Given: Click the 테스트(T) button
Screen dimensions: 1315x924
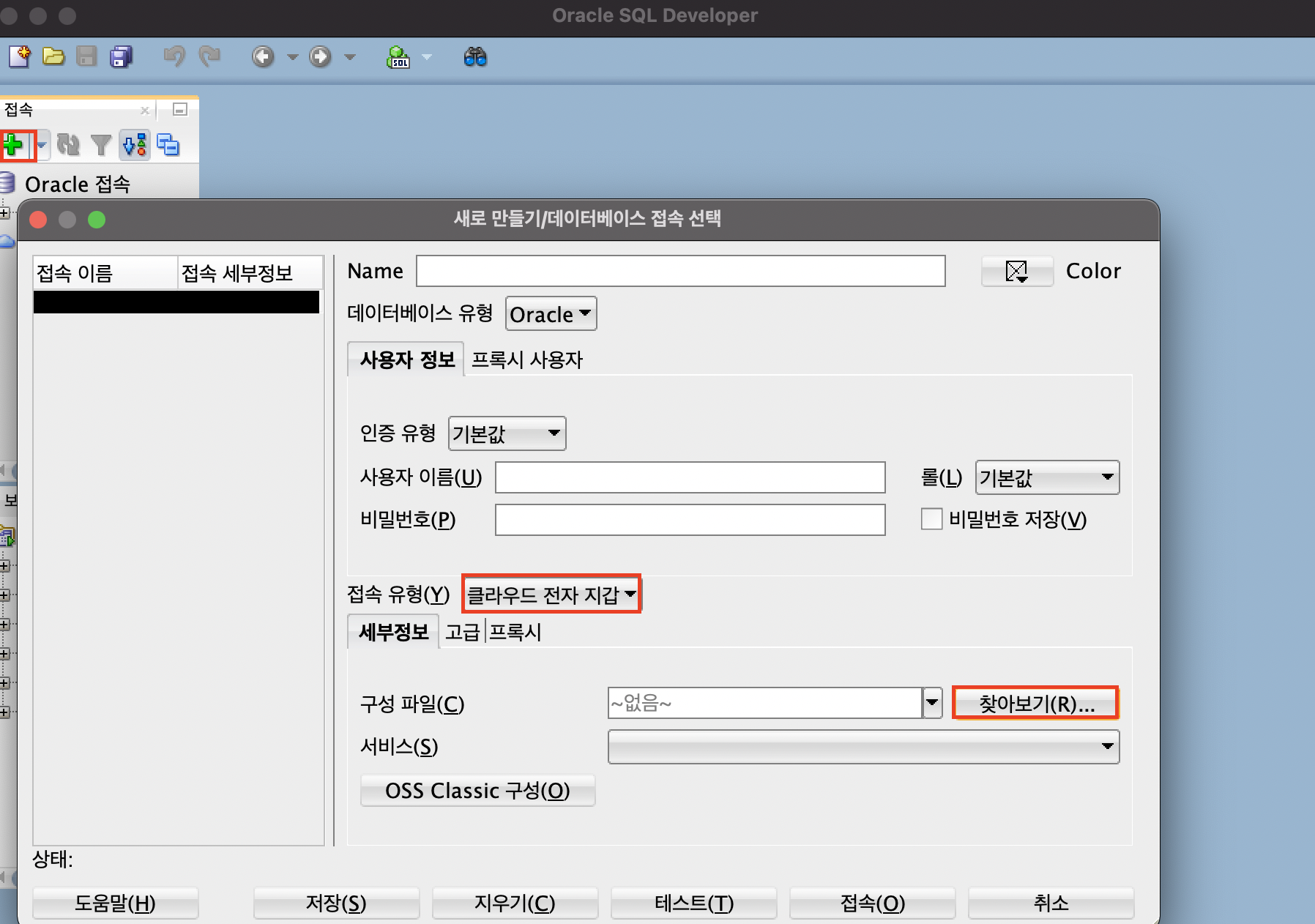Looking at the screenshot, I should click(693, 903).
